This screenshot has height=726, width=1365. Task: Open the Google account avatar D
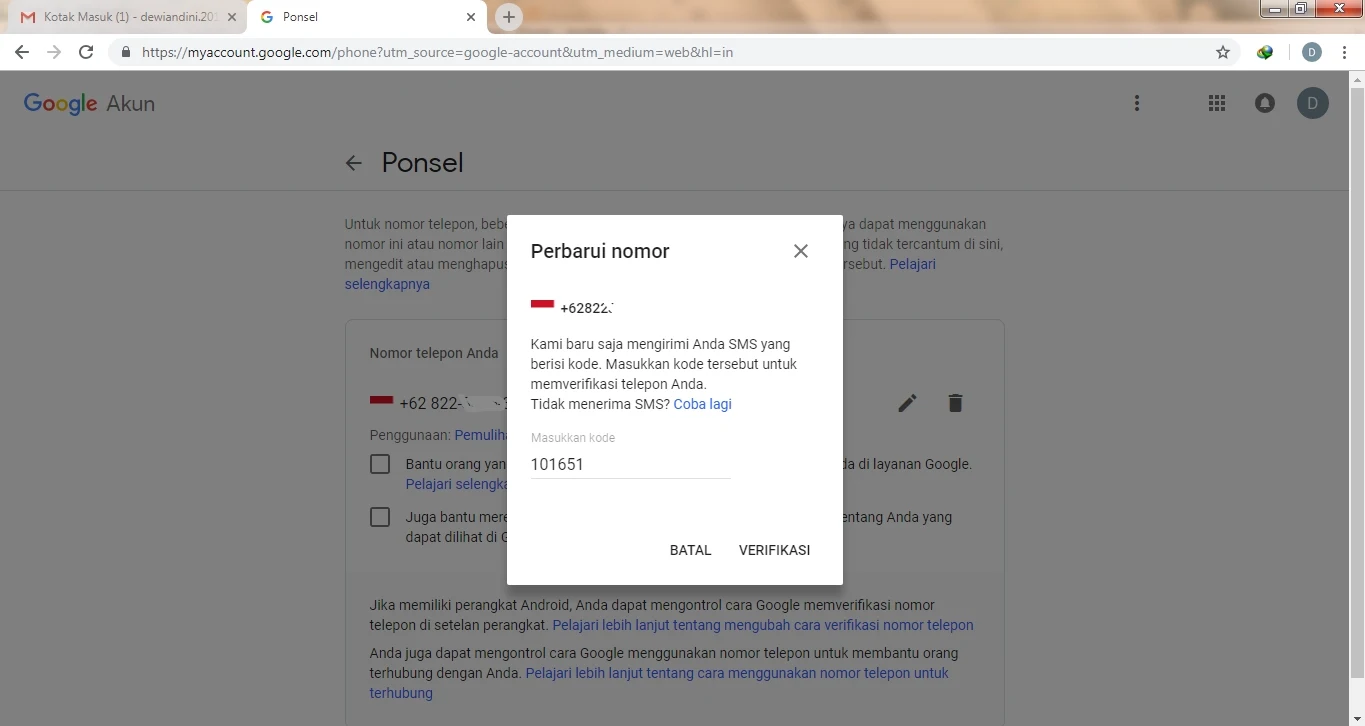1313,102
